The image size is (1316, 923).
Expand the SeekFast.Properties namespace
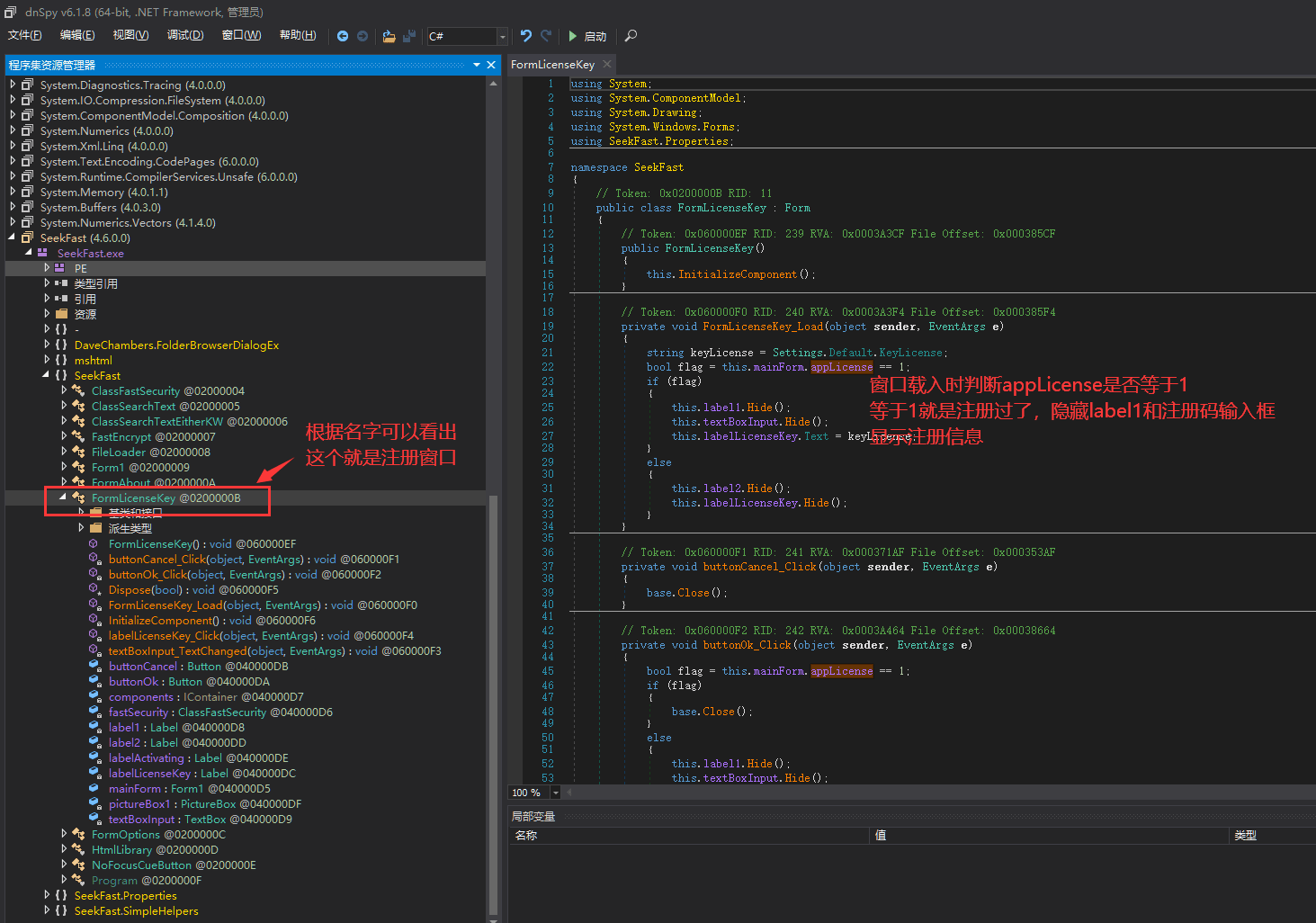click(x=47, y=895)
